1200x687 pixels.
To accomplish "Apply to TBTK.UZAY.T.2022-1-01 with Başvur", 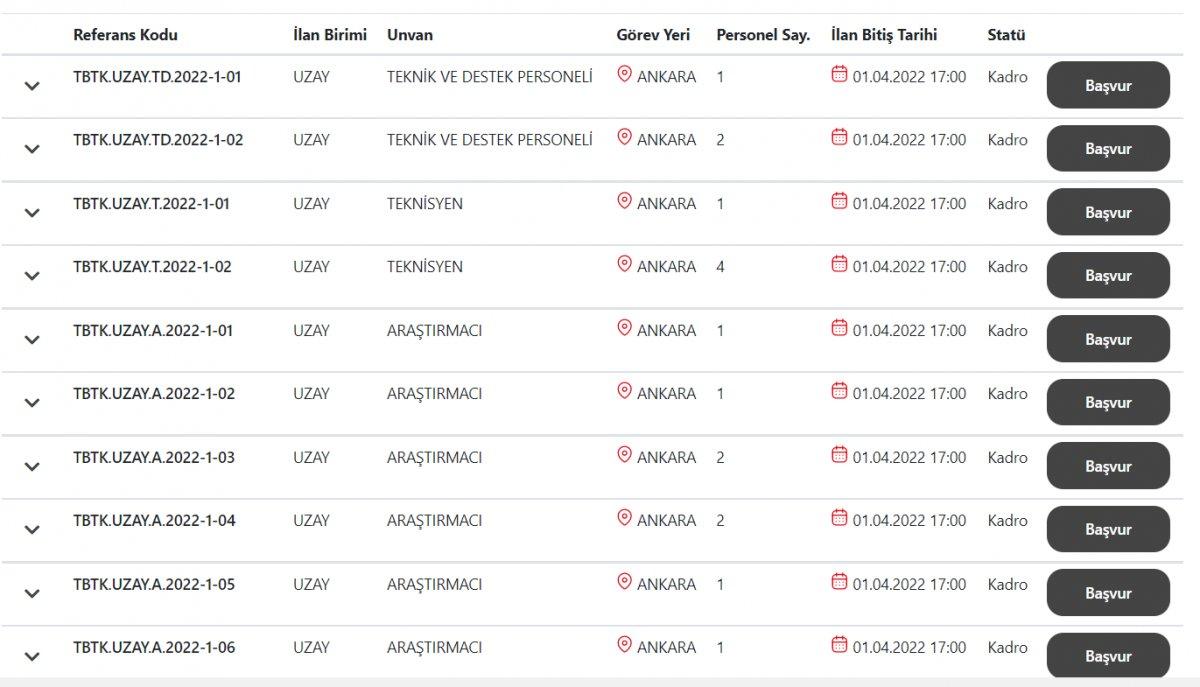I will click(x=1108, y=212).
